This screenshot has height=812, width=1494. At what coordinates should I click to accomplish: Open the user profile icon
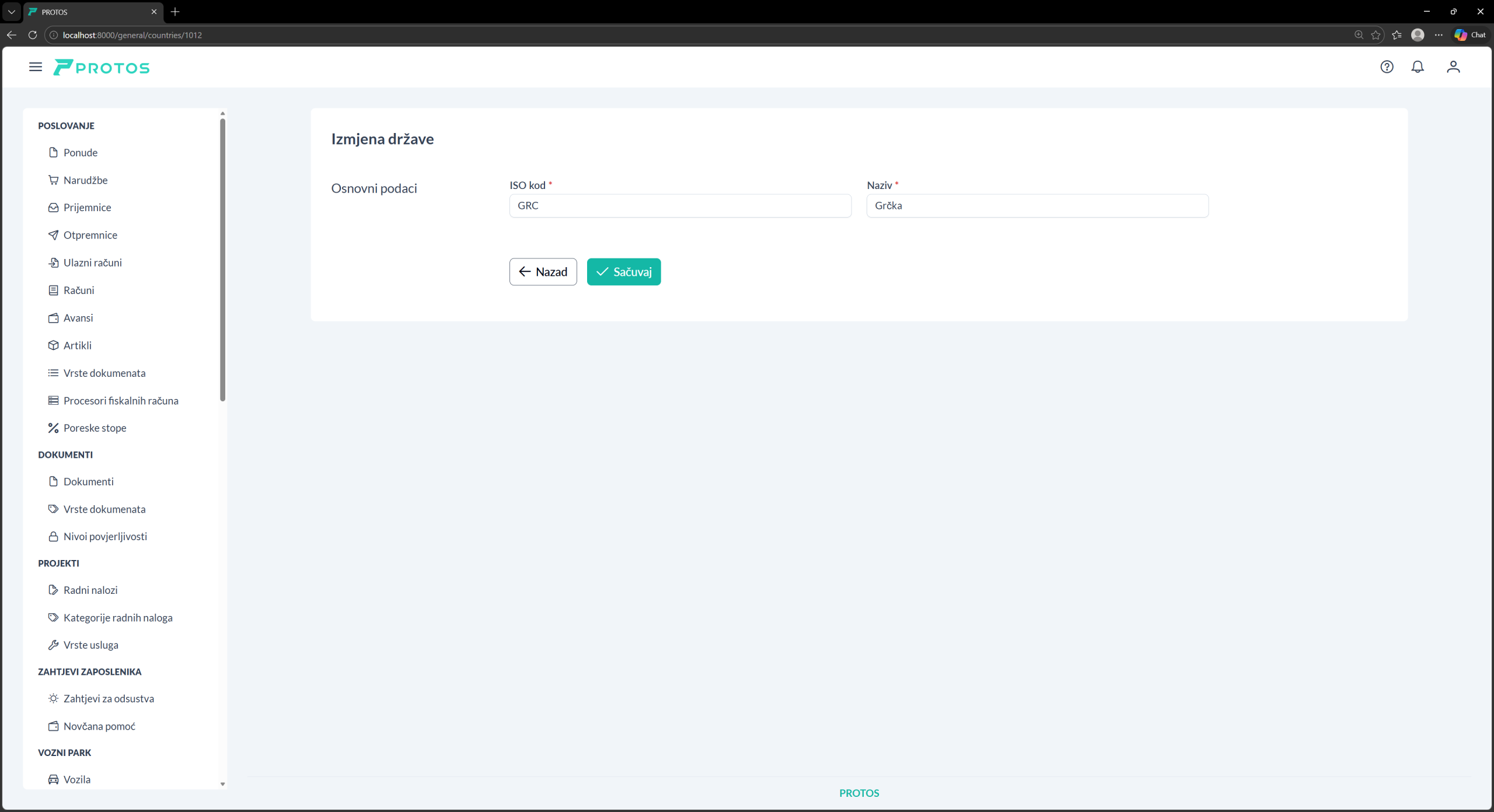click(1453, 67)
